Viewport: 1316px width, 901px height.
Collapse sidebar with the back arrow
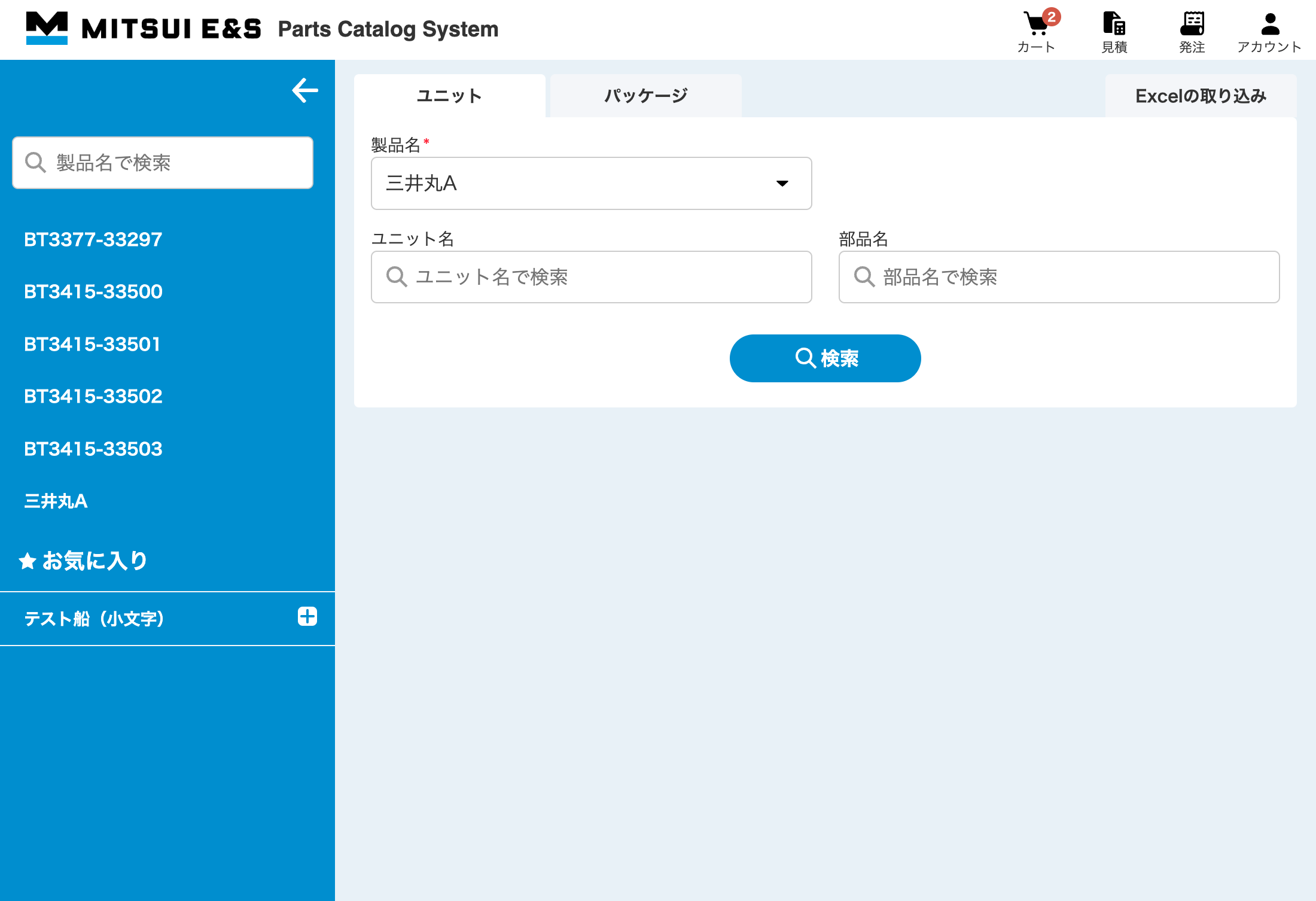(x=305, y=90)
